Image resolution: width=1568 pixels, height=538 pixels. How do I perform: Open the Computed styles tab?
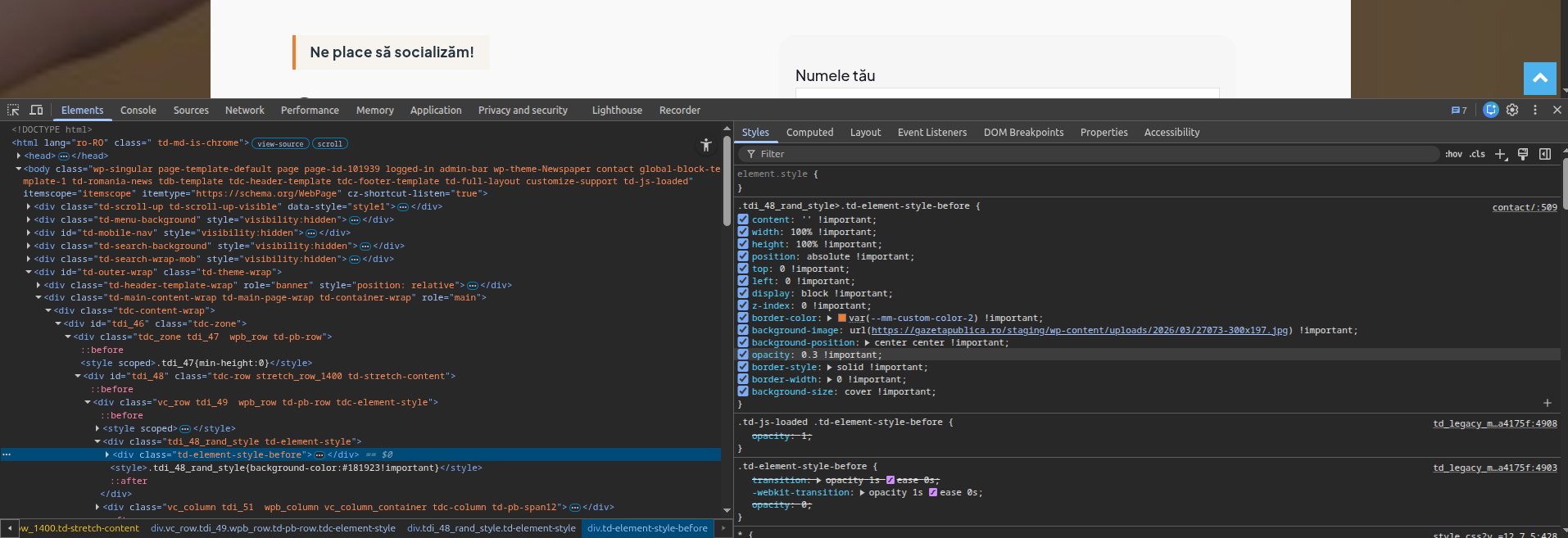809,132
